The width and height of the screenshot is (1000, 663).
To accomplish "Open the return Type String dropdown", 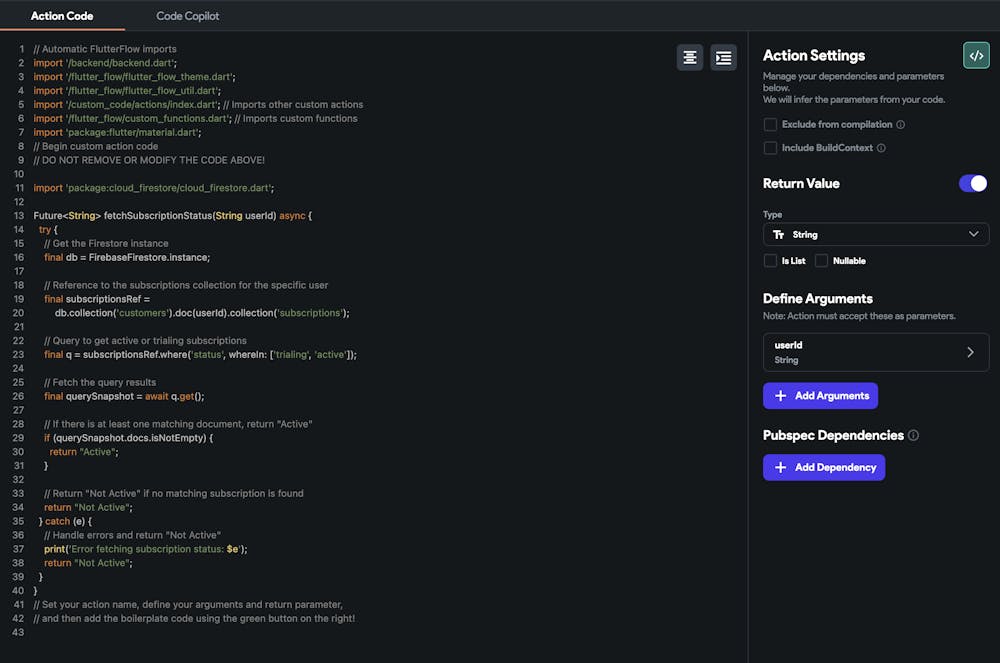I will 875,235.
